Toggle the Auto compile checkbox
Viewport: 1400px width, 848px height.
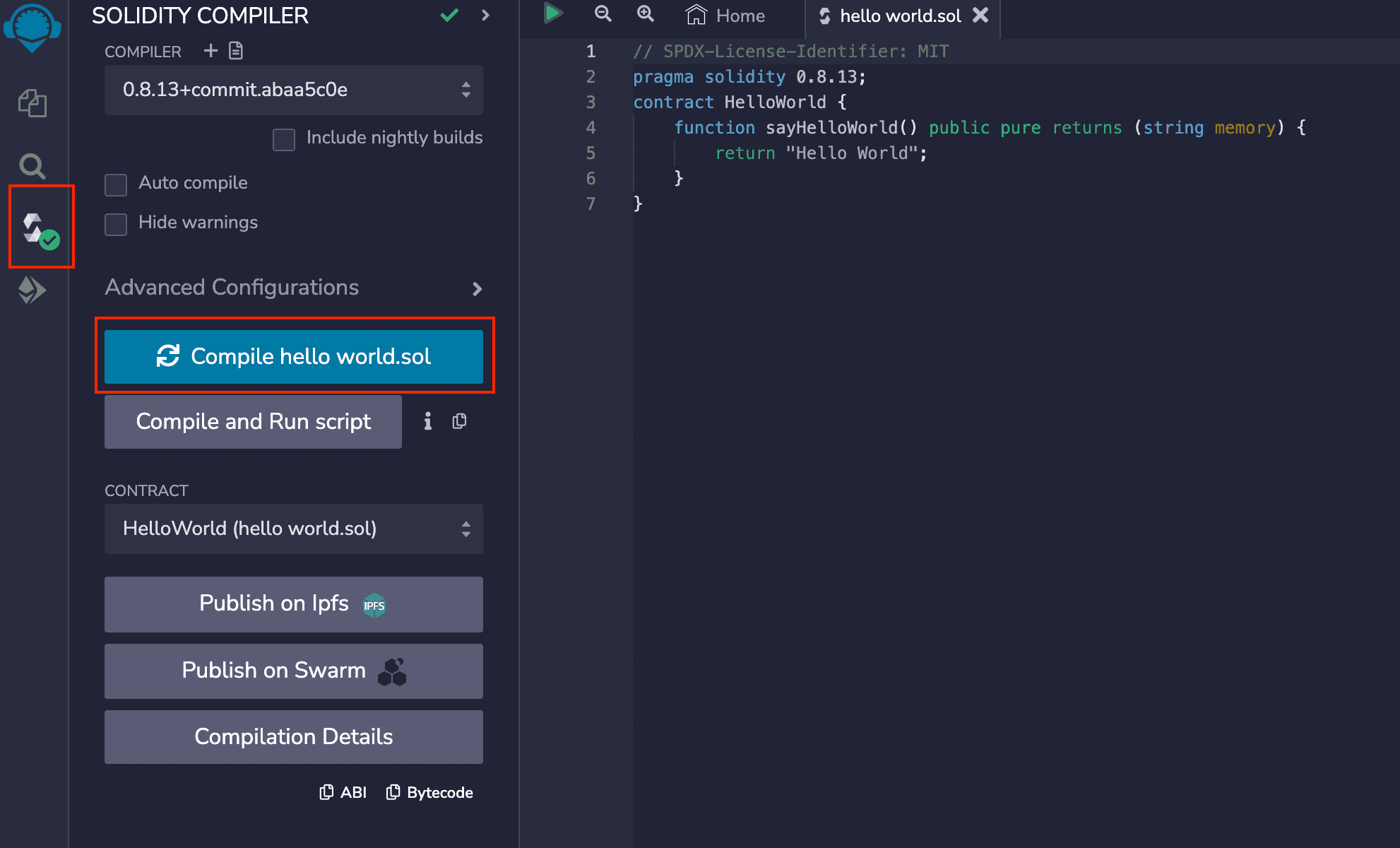tap(116, 184)
